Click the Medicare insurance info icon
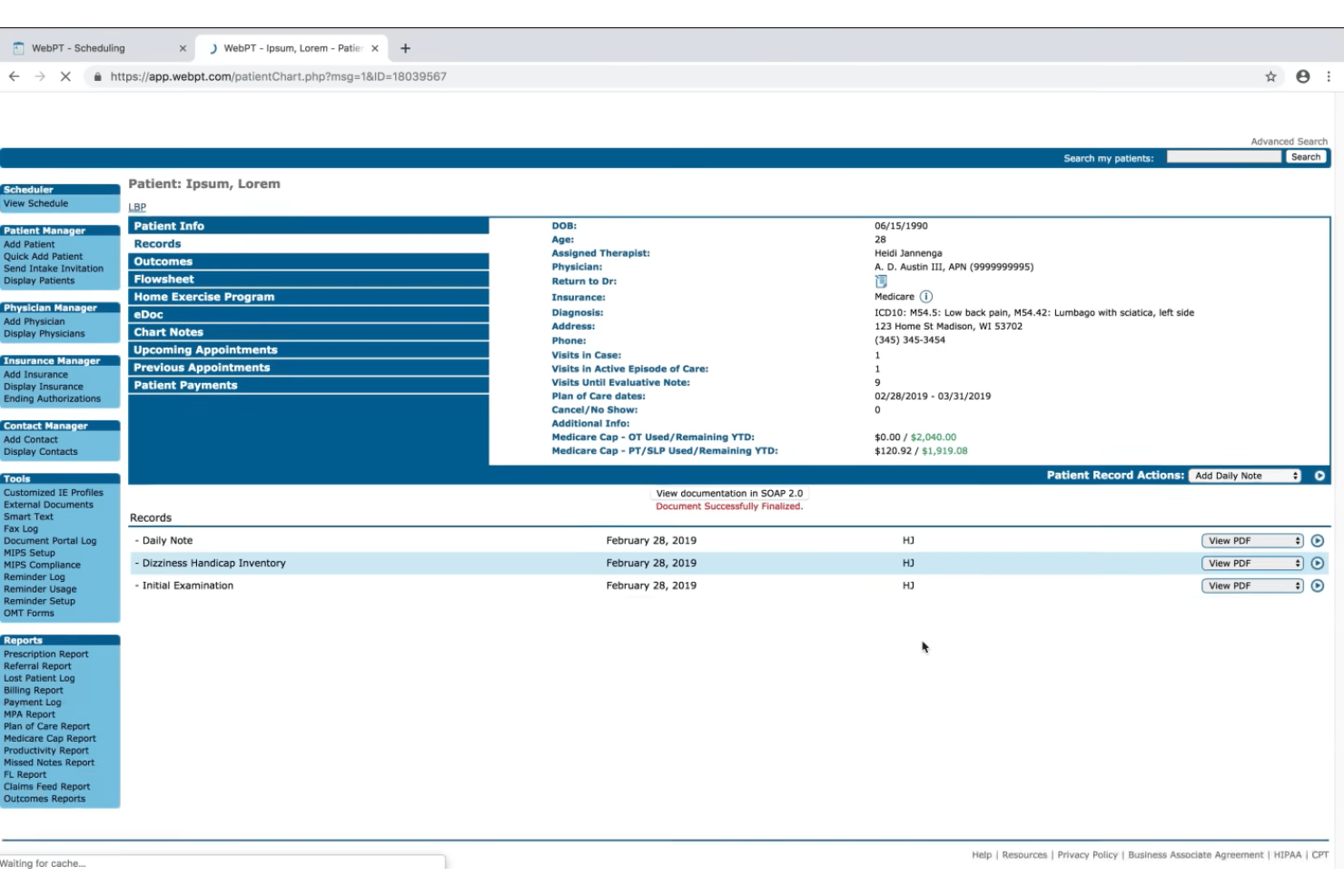1344x896 pixels. [926, 297]
